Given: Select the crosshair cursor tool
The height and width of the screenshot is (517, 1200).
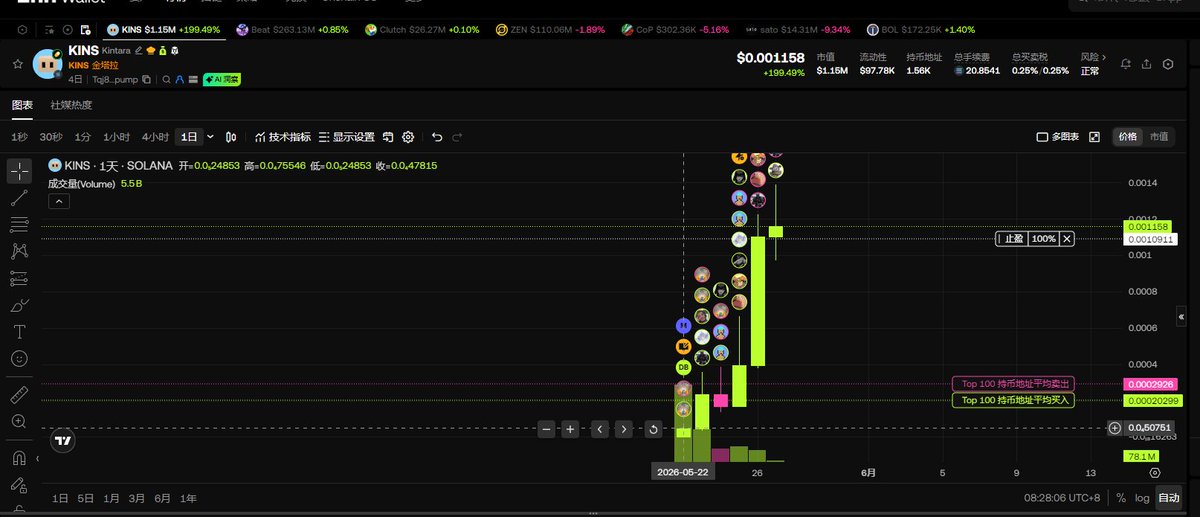Looking at the screenshot, I should click(19, 171).
